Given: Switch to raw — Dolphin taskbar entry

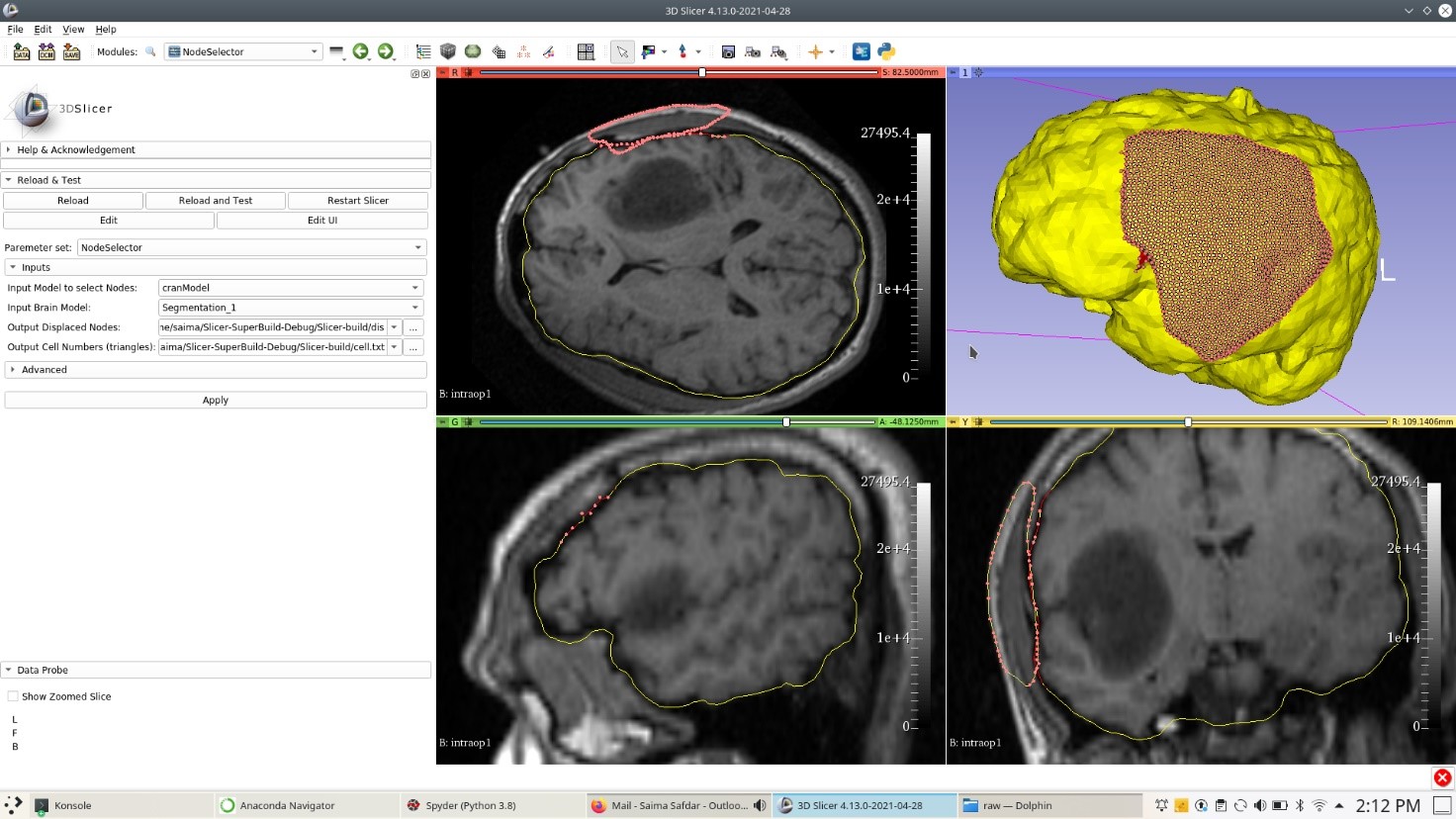Looking at the screenshot, I should [x=1049, y=805].
